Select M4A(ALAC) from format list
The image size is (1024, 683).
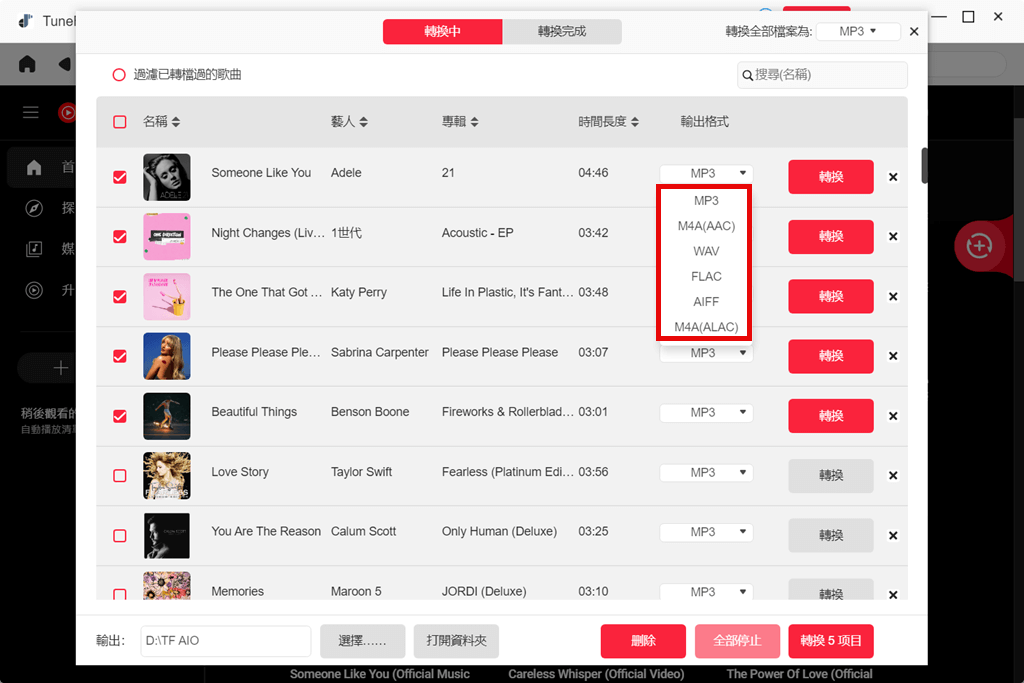pyautogui.click(x=706, y=326)
